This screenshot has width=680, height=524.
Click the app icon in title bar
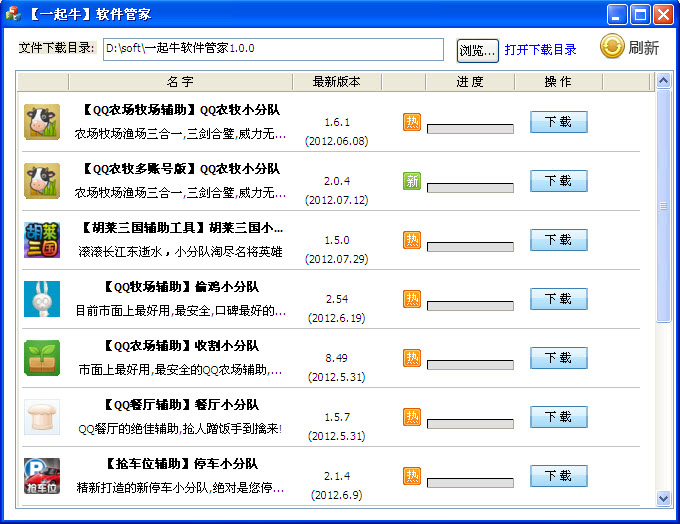pos(13,13)
